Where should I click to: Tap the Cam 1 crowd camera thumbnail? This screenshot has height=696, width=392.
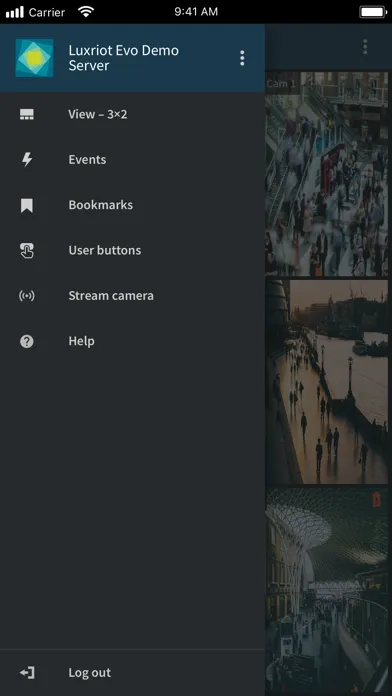(327, 174)
